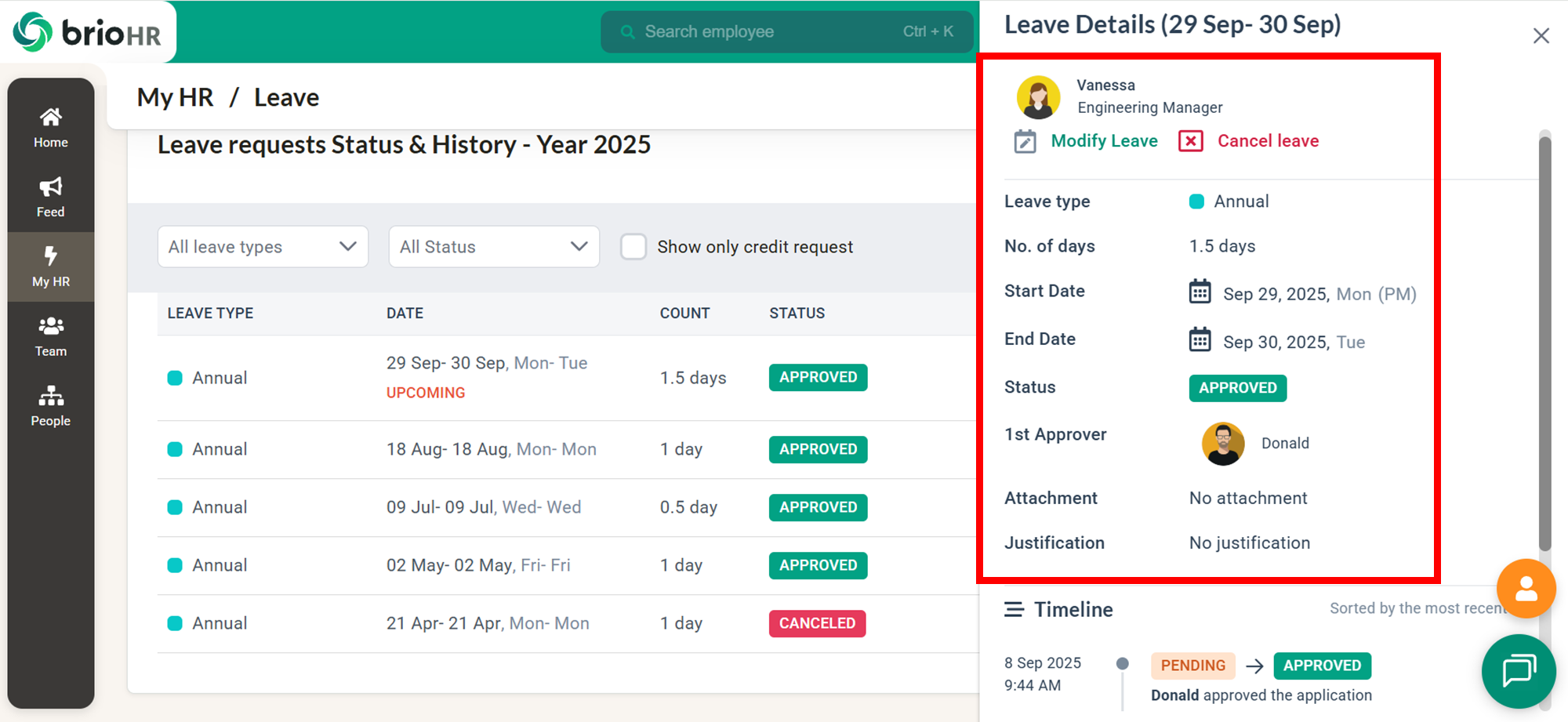1568x722 pixels.
Task: Click My HR in the breadcrumb
Action: click(x=175, y=97)
